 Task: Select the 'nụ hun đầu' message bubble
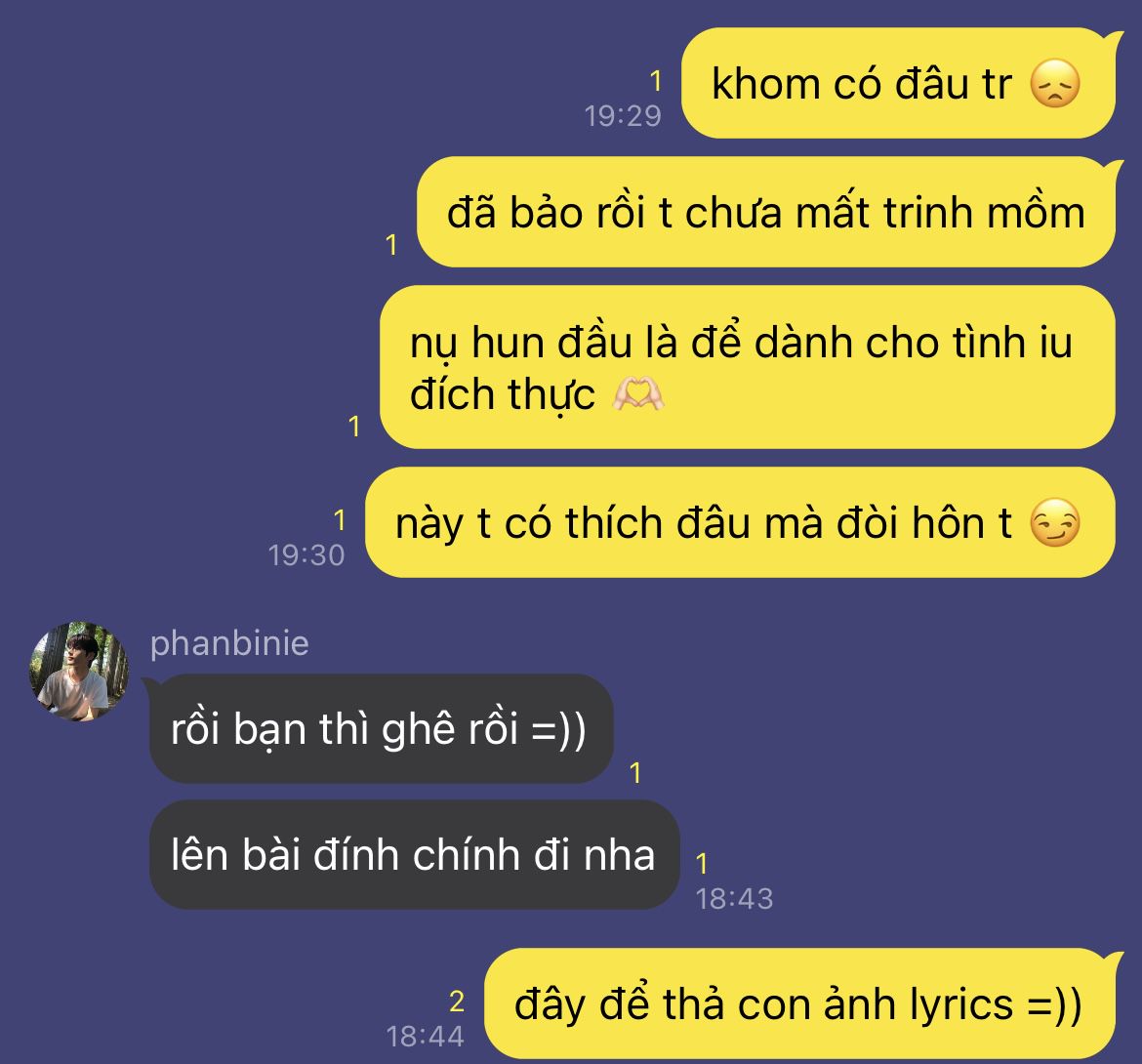[x=748, y=367]
